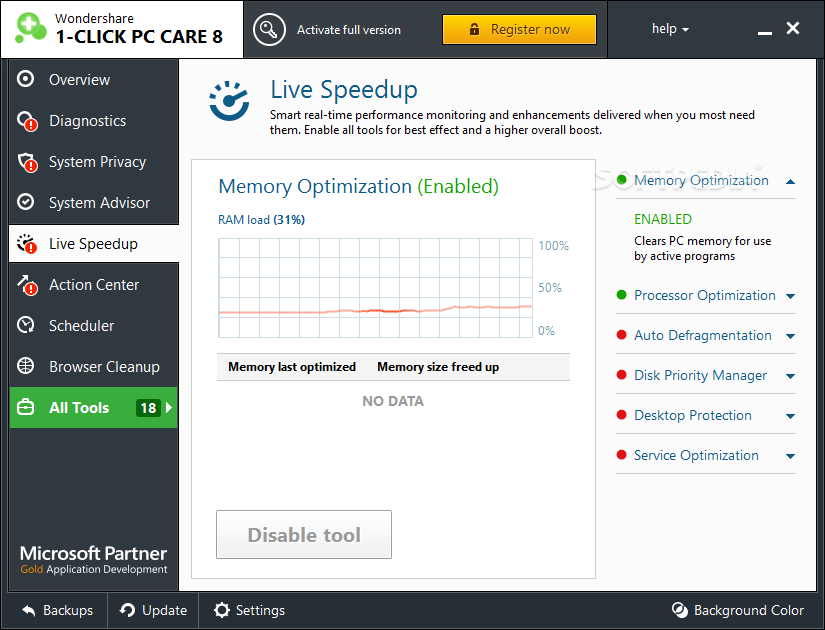Click the large Live Speedup header icon
Image resolution: width=825 pixels, height=630 pixels.
point(229,101)
